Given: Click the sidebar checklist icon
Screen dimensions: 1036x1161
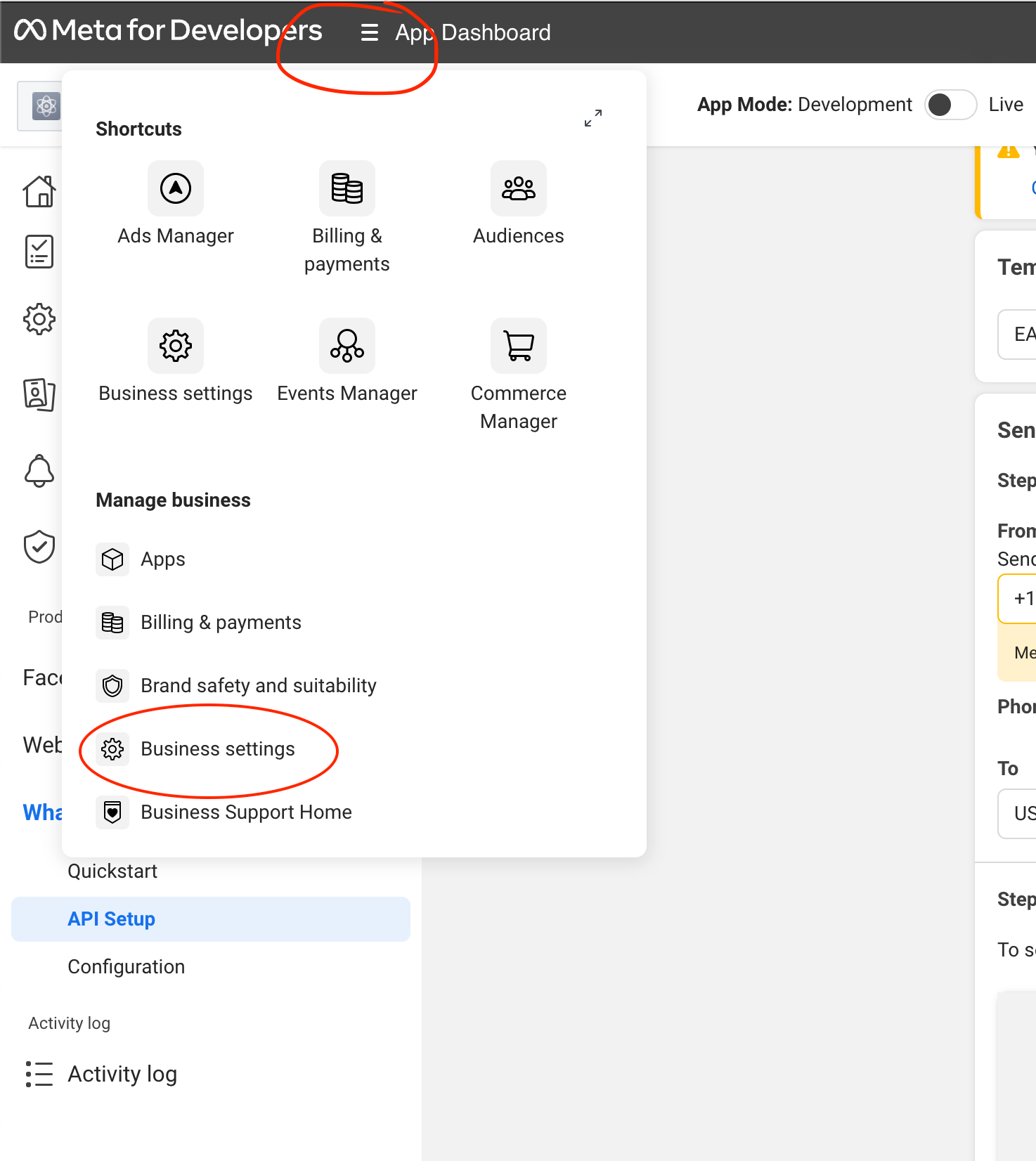Looking at the screenshot, I should click(39, 252).
